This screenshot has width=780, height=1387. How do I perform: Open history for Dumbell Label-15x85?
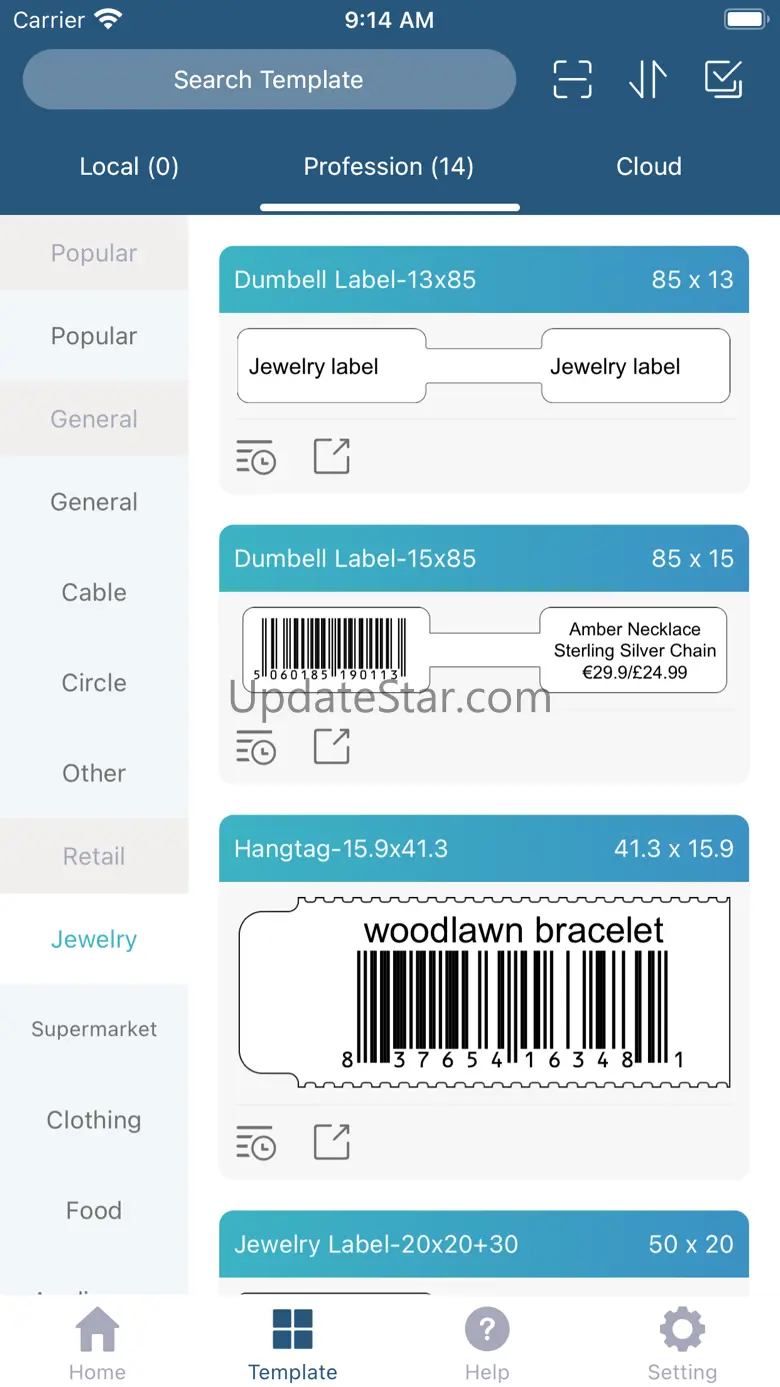tap(256, 747)
